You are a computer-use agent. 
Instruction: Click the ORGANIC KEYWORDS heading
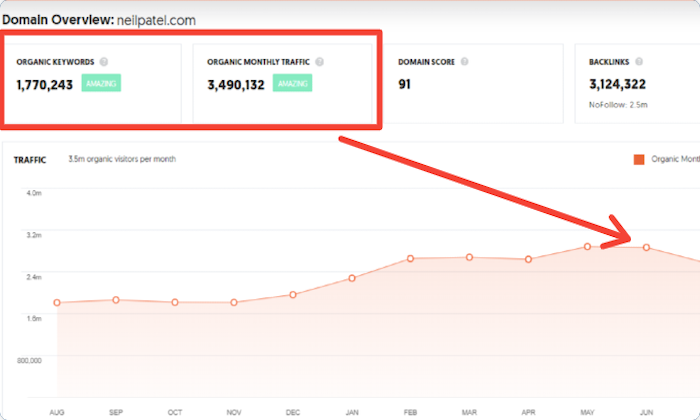tap(55, 62)
